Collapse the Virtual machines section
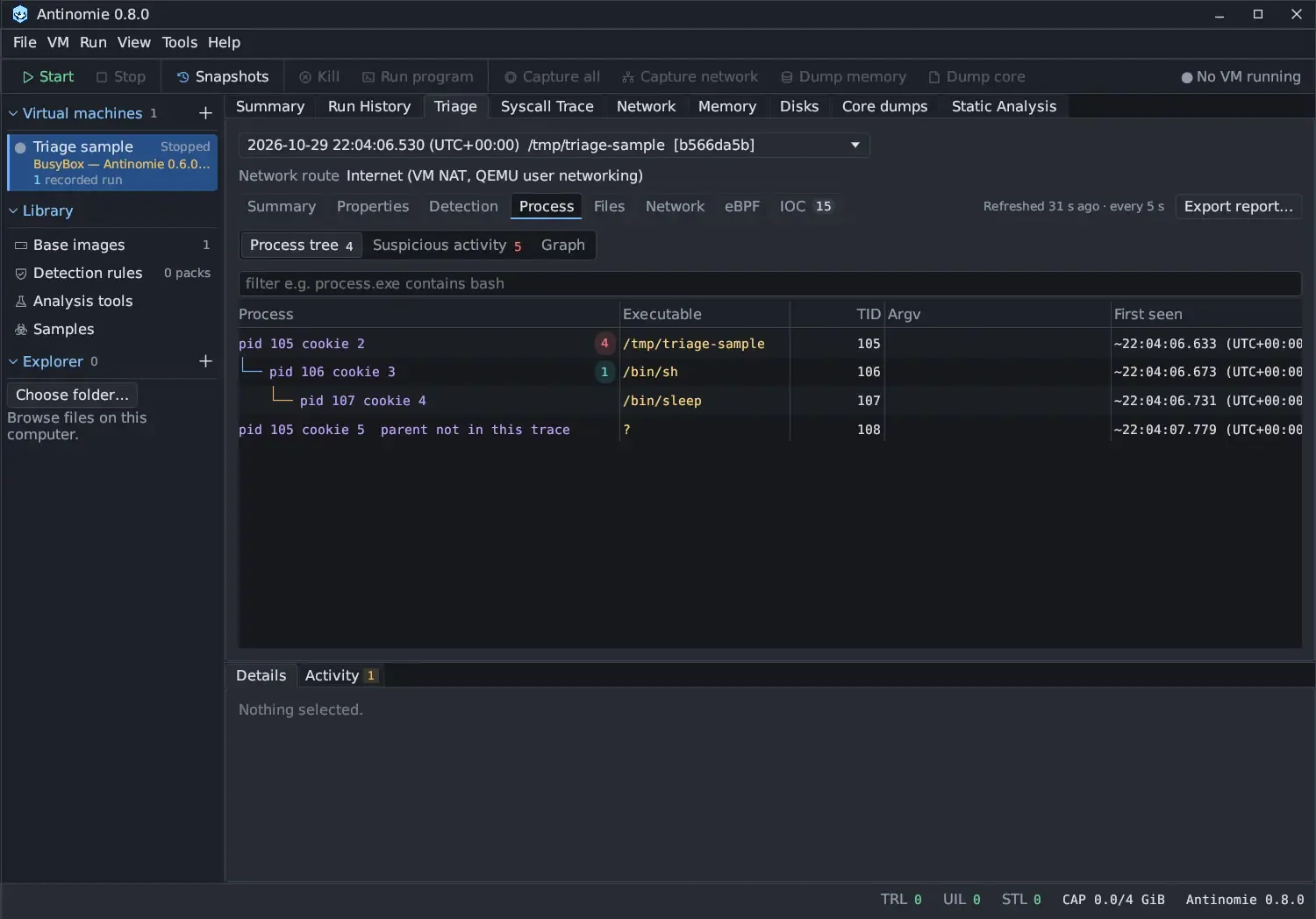1316x919 pixels. tap(13, 113)
